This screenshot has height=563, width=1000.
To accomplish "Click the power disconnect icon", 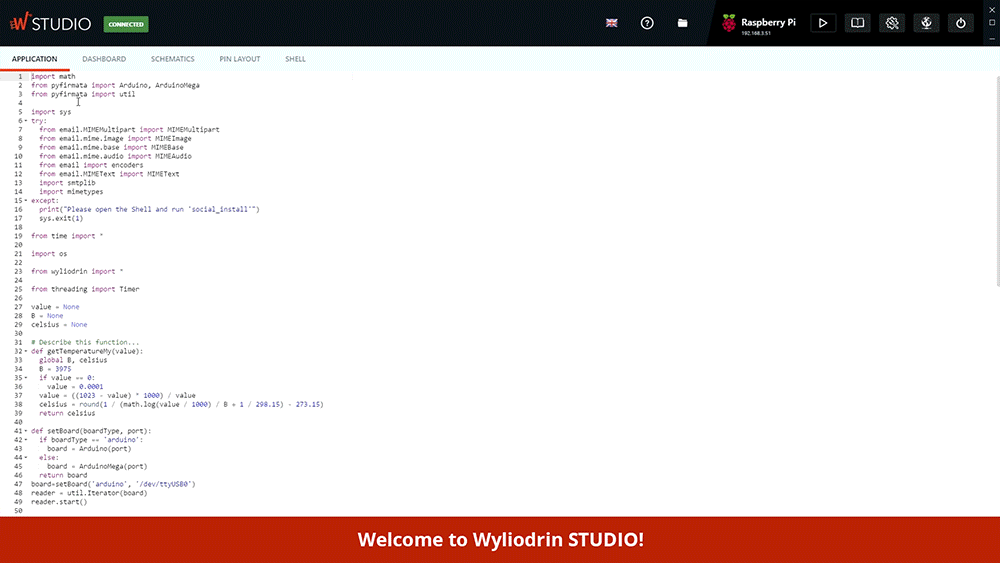I will pos(960,23).
